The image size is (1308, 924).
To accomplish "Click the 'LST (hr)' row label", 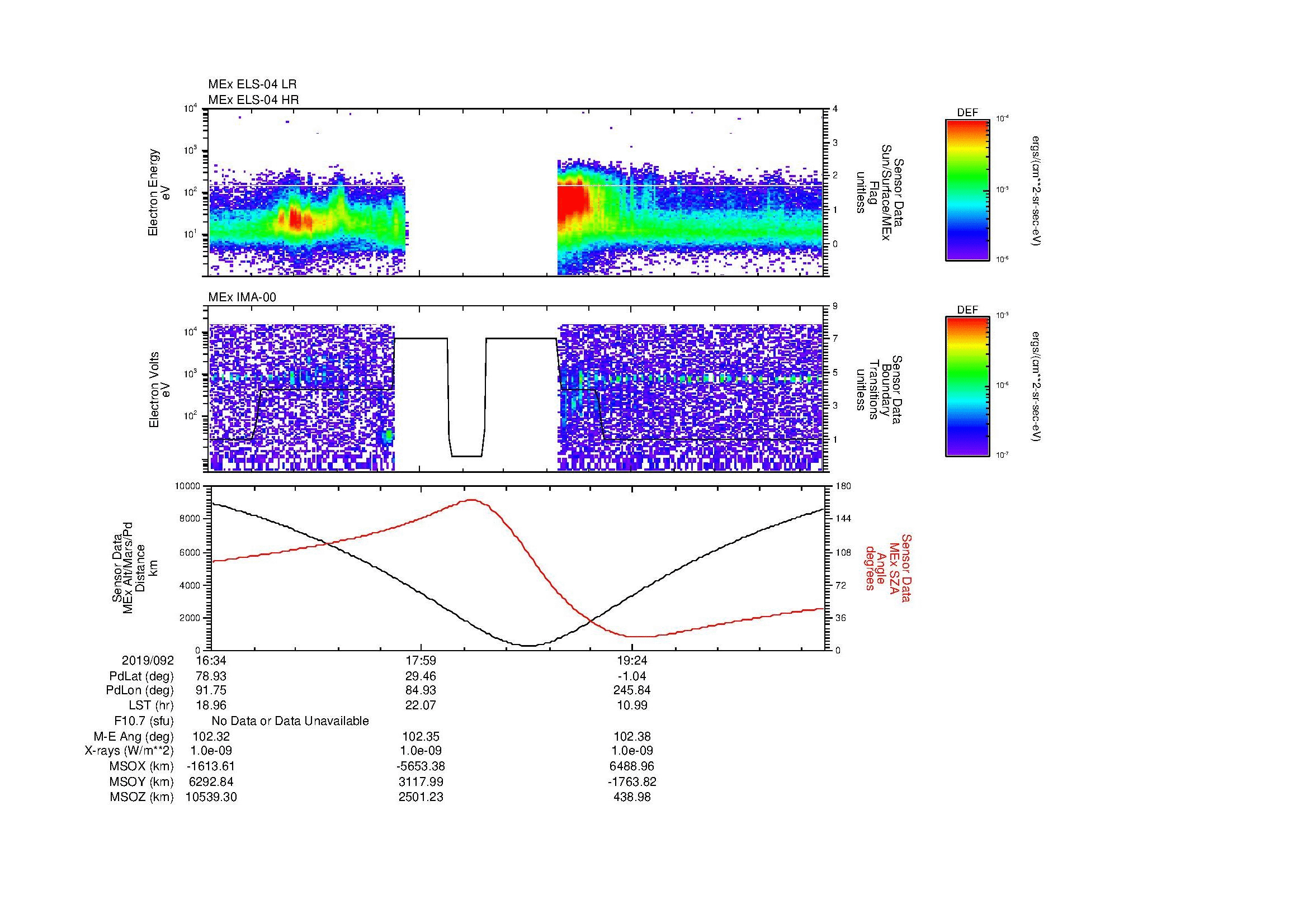I will pos(151,705).
